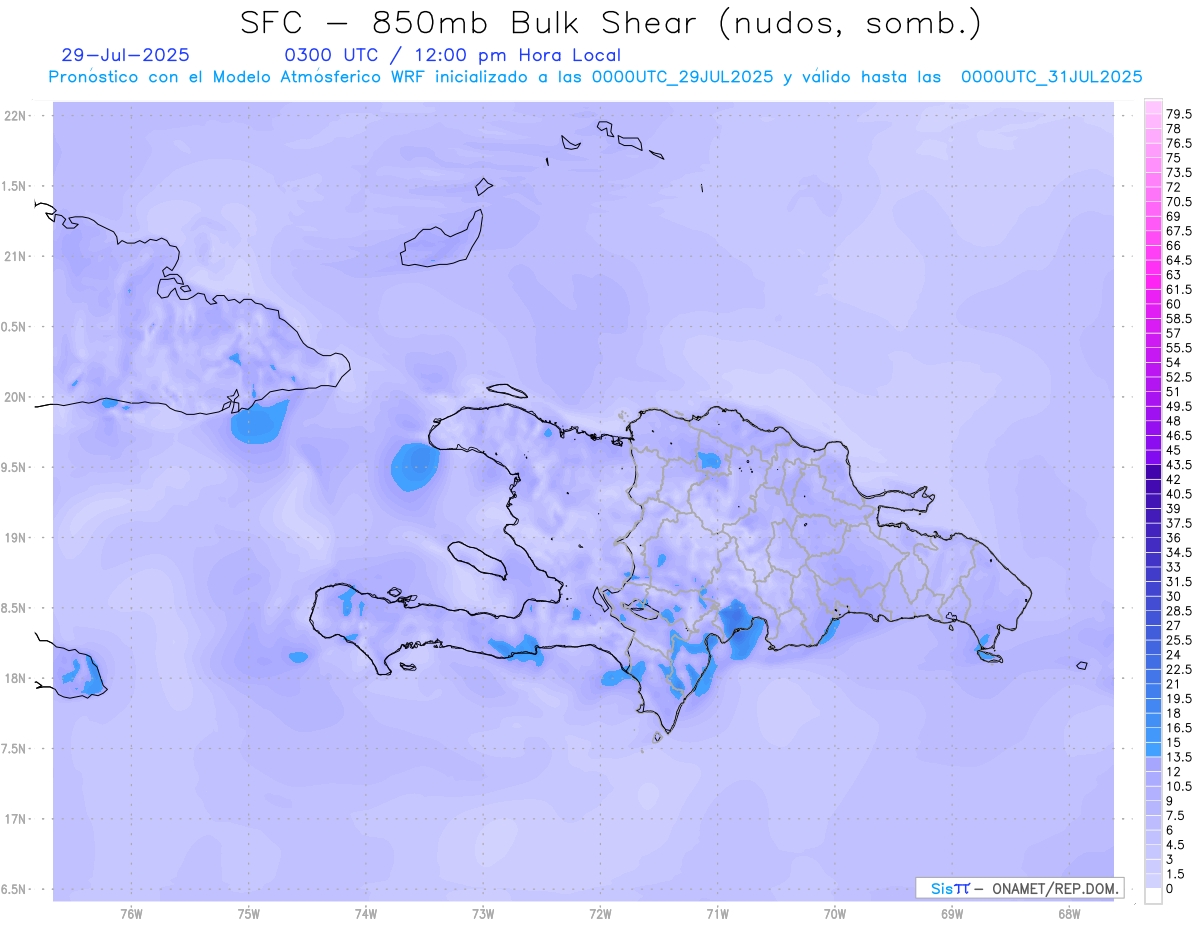Click the "0" colorbar value
1200x927 pixels.
1171,889
